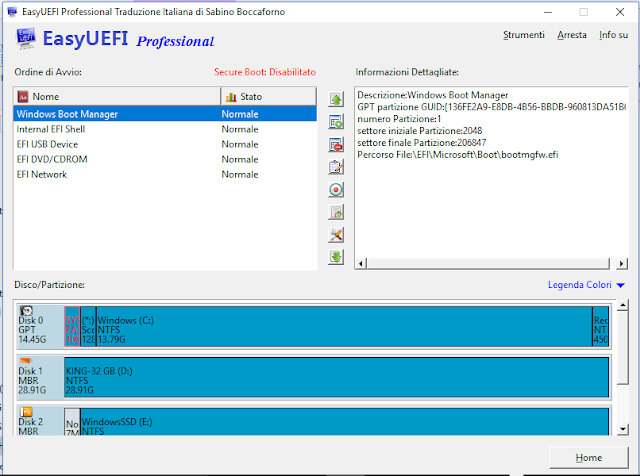The image size is (640, 476).
Task: Move selected boot entry up
Action: (x=336, y=99)
